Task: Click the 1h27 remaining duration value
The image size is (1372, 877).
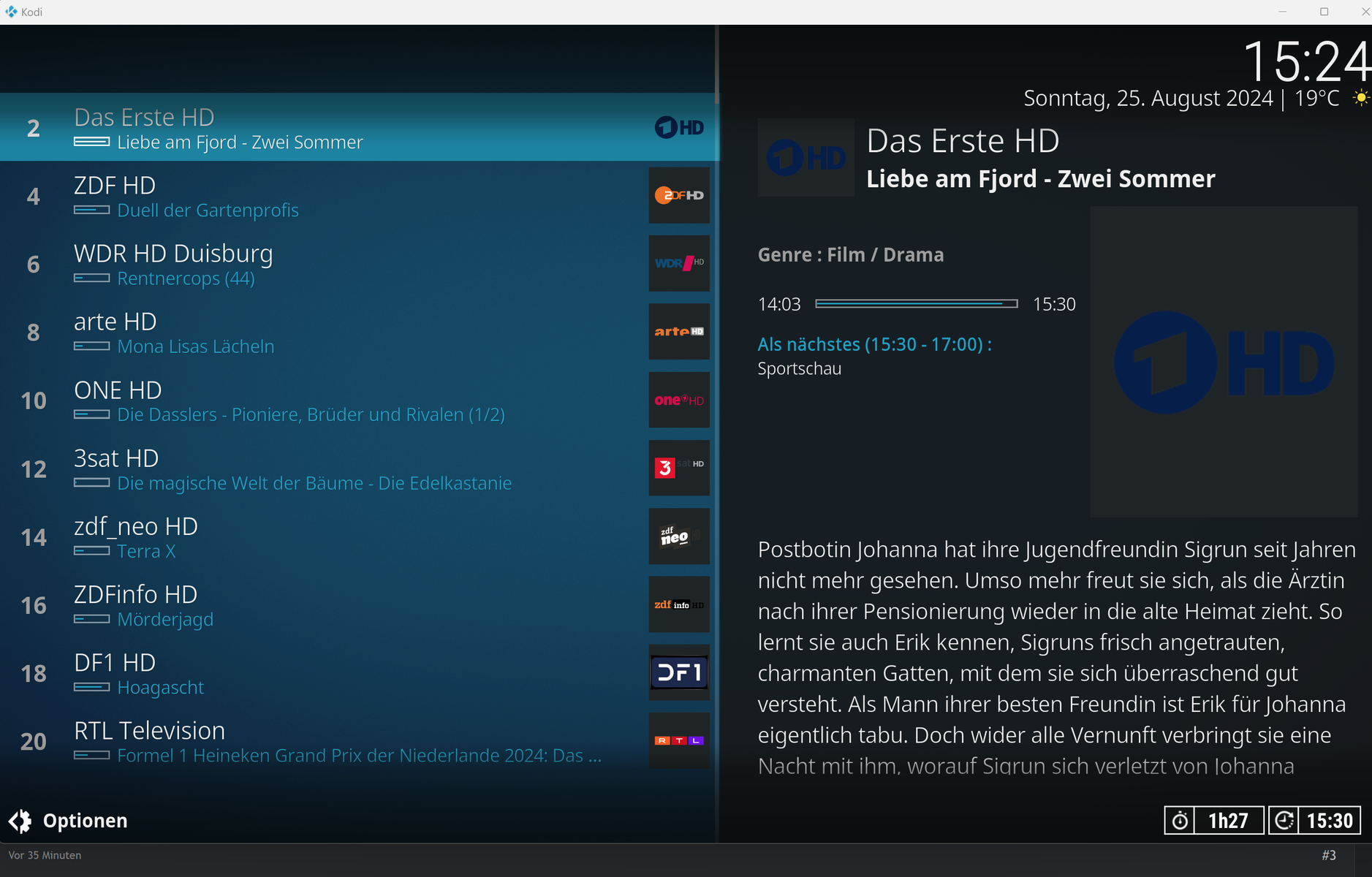Action: pos(1229,821)
